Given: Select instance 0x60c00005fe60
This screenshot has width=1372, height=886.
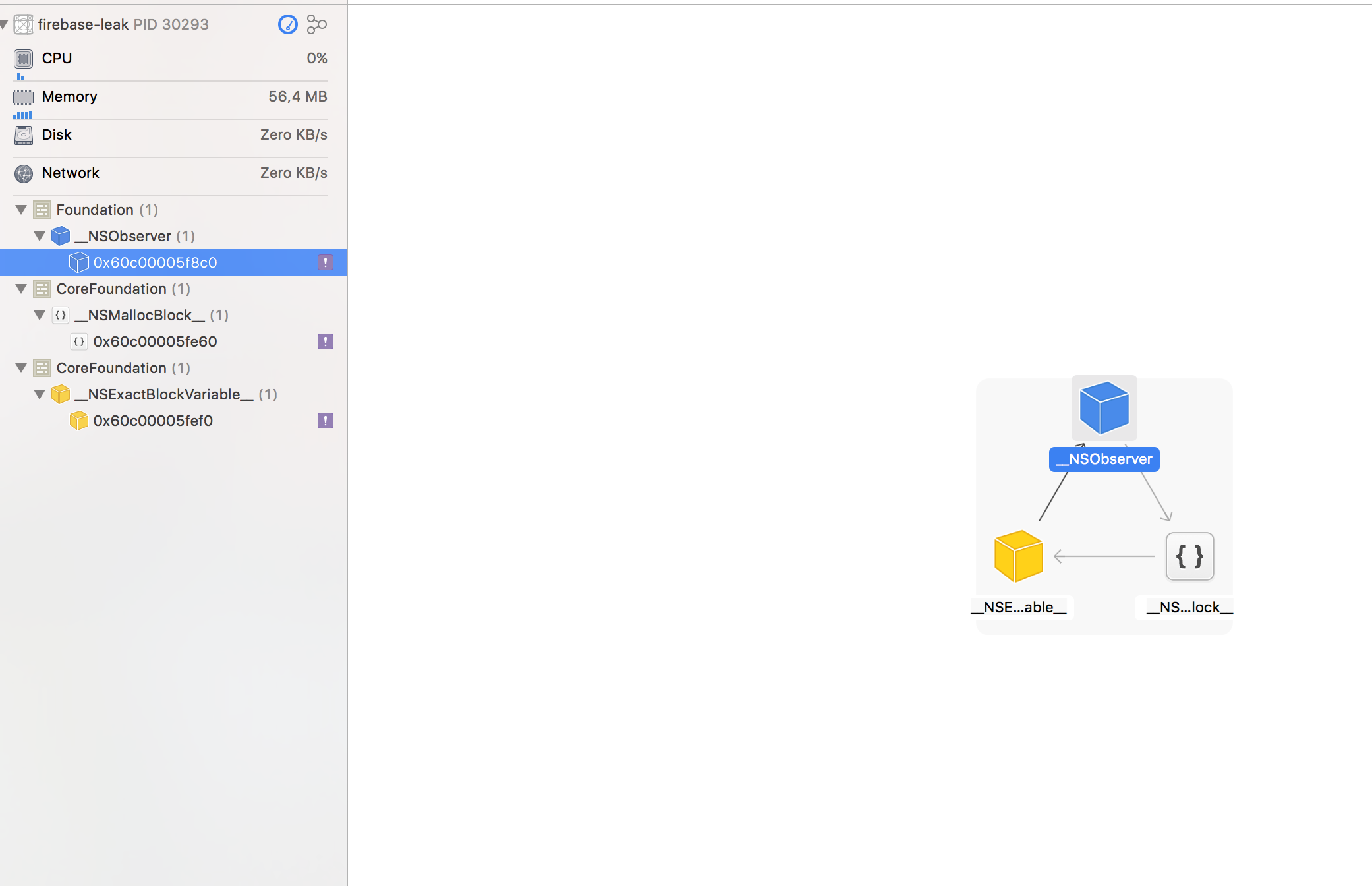Looking at the screenshot, I should 173,341.
